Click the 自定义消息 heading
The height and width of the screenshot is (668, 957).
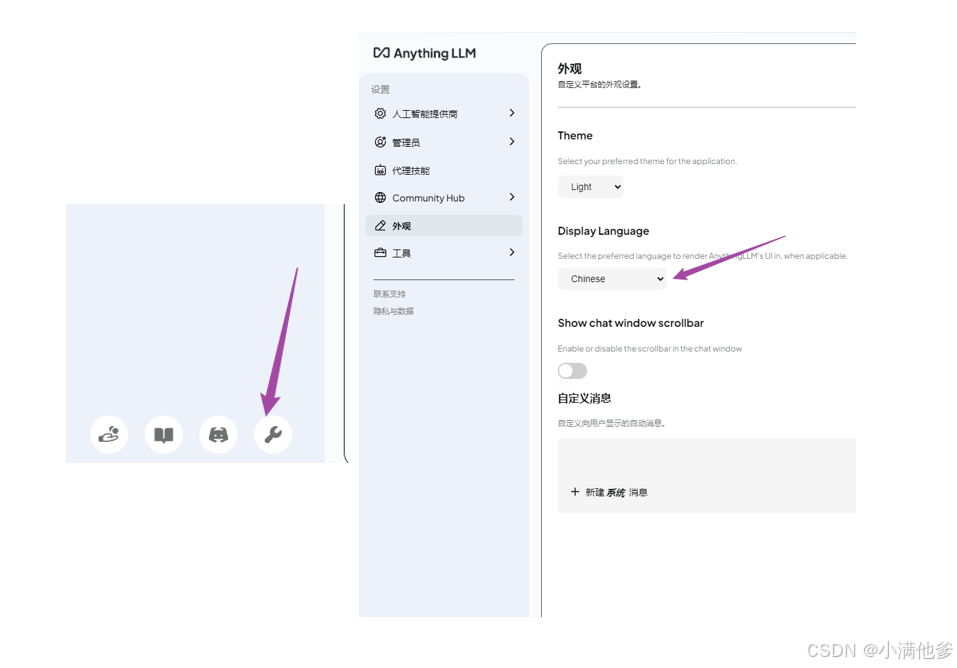[584, 398]
